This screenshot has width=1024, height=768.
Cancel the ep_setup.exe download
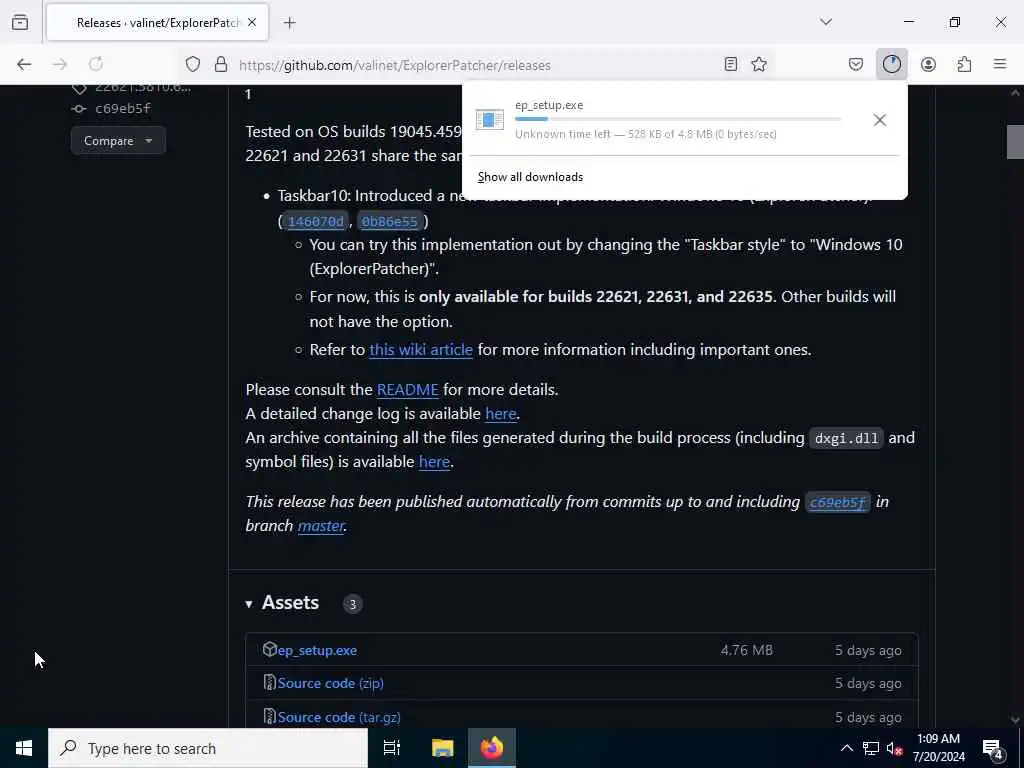(x=880, y=120)
